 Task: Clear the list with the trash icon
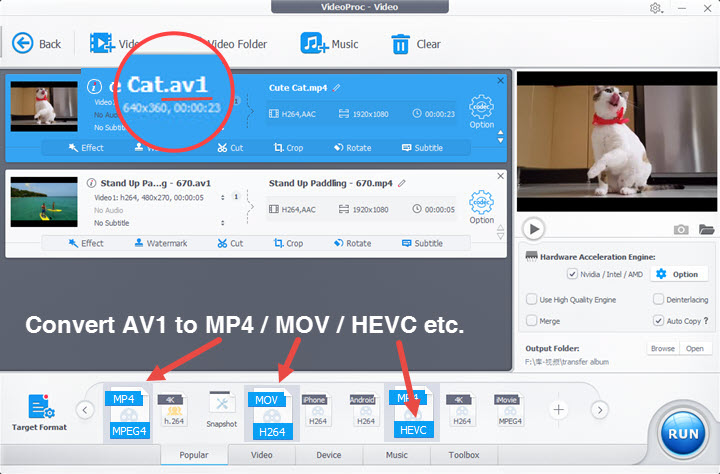point(400,45)
